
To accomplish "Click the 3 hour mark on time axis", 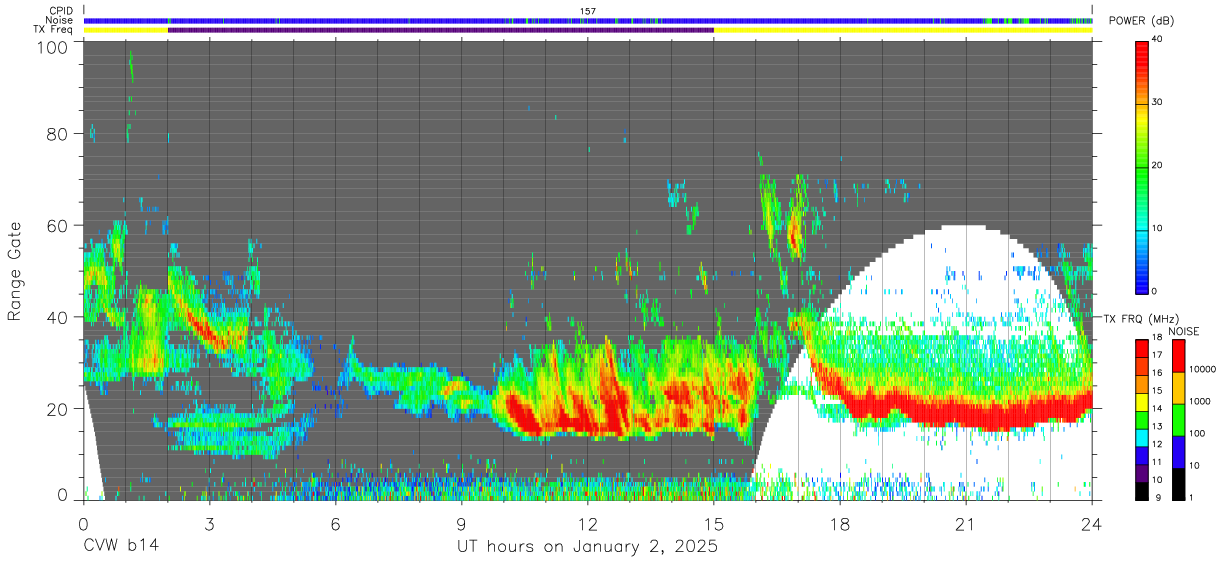I will (x=209, y=523).
